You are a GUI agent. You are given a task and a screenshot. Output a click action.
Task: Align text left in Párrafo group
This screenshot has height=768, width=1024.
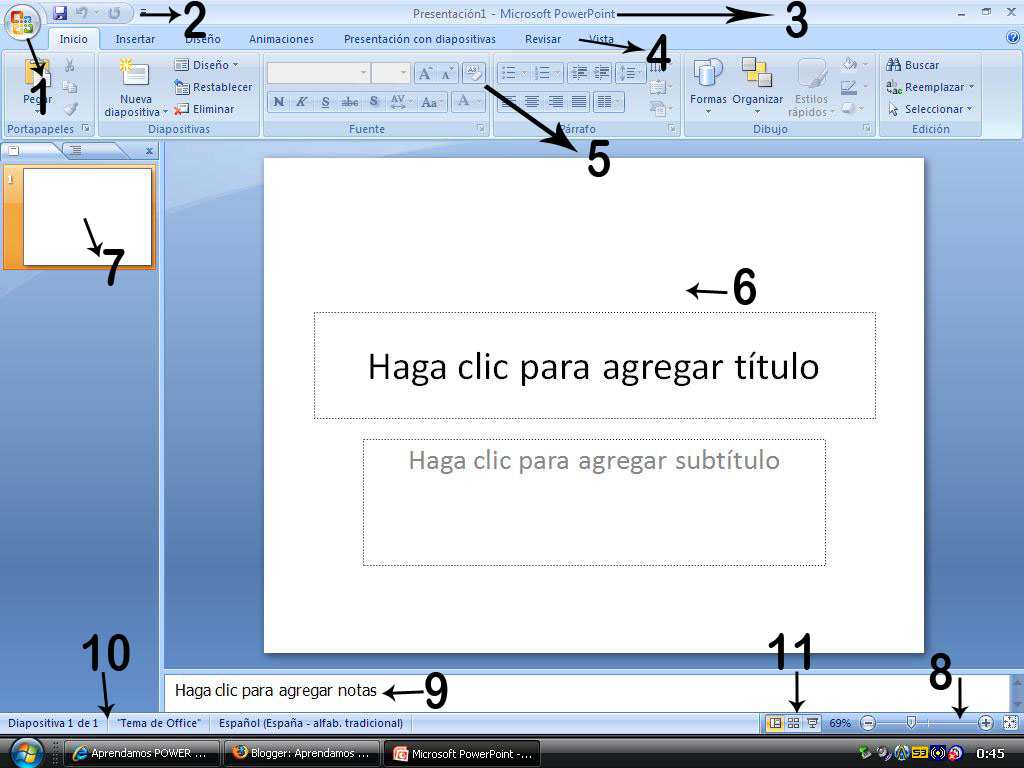pyautogui.click(x=509, y=102)
